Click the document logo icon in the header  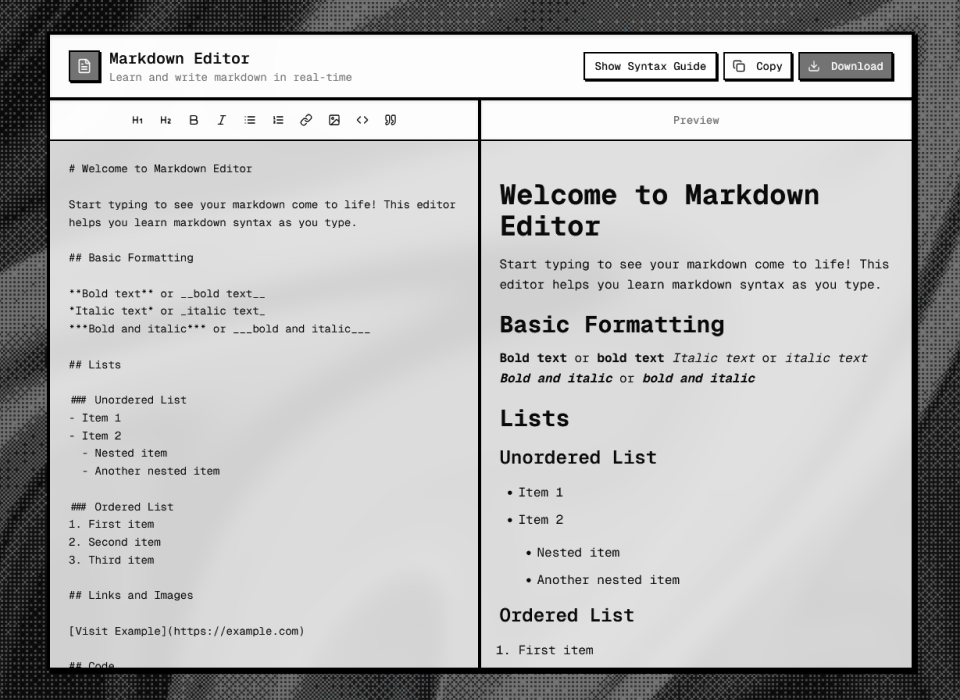(x=84, y=66)
